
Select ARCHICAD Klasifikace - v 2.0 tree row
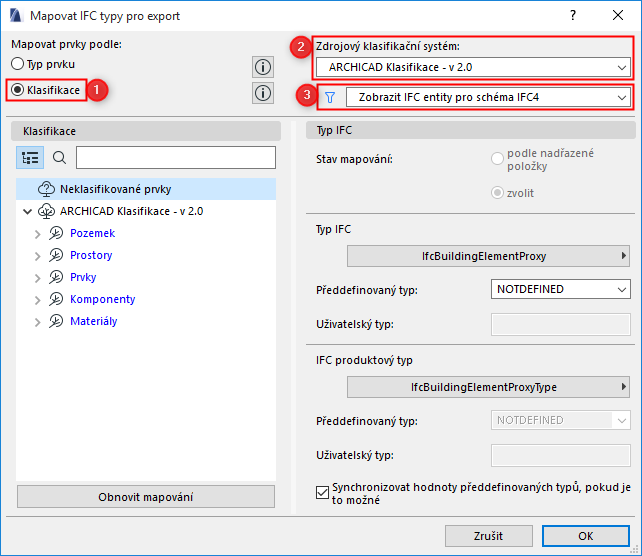(x=146, y=211)
